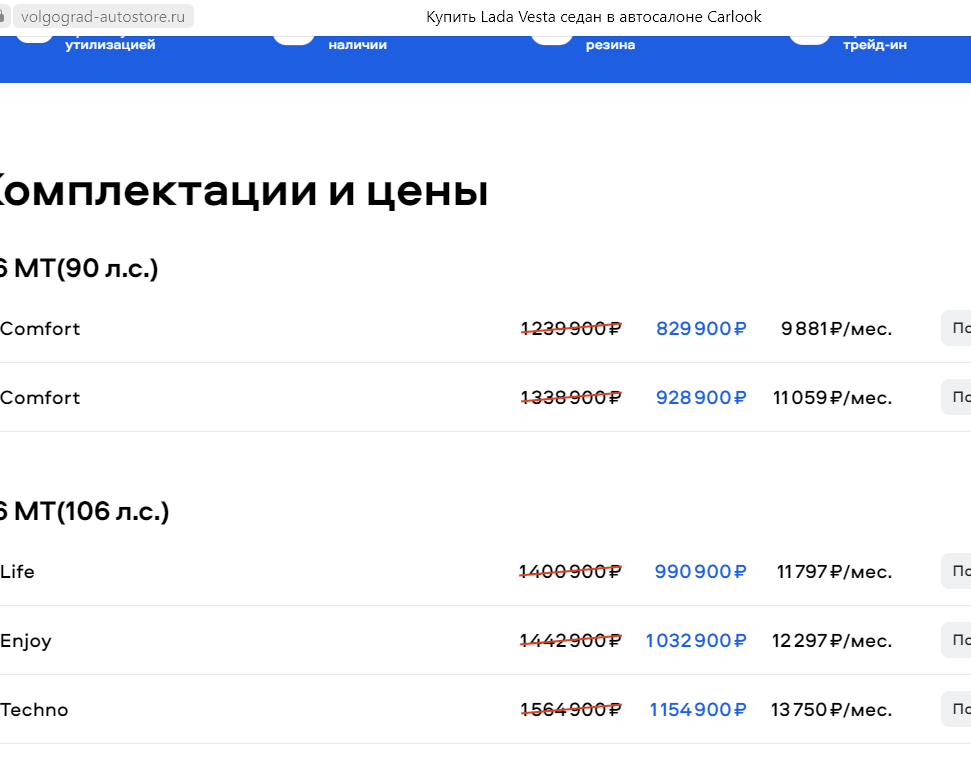The width and height of the screenshot is (971, 760).
Task: Click the crossed-out price 1 400 900 ₽
Action: pyautogui.click(x=570, y=571)
